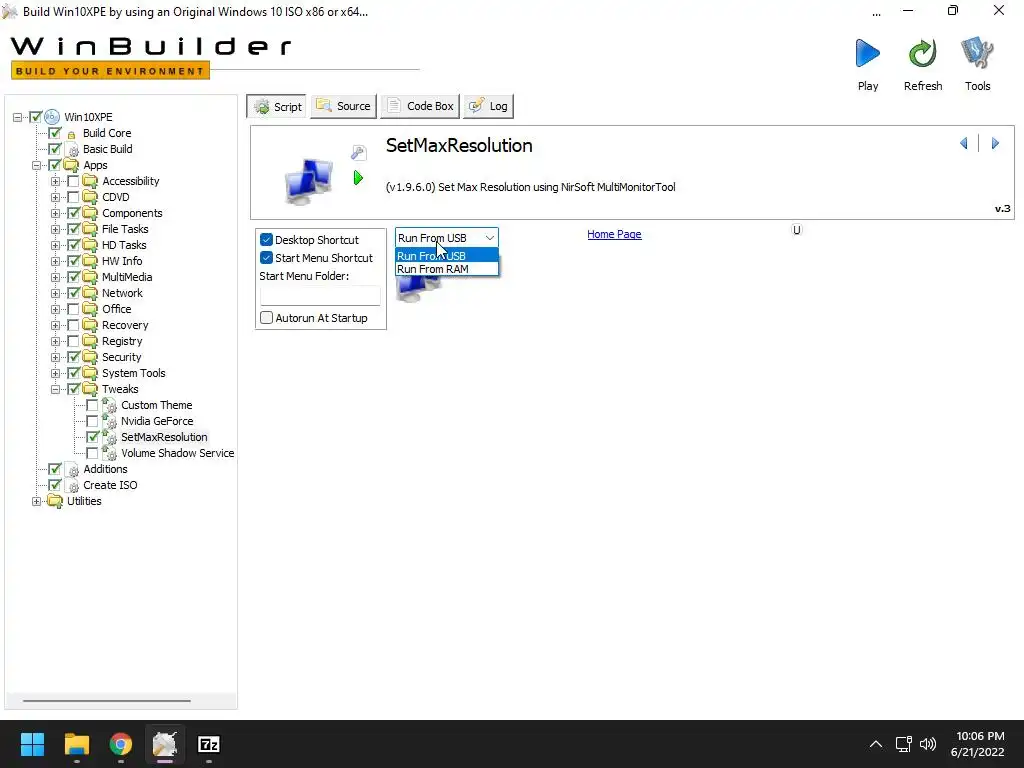Click the Build Core lock icon

72,134
